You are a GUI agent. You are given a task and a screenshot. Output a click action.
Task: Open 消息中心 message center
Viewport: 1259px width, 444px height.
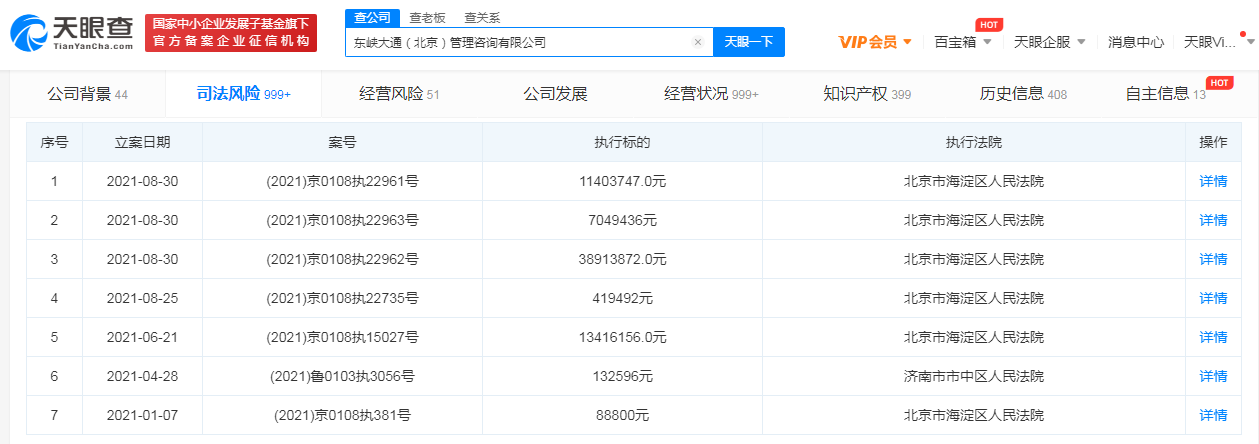click(x=1135, y=42)
